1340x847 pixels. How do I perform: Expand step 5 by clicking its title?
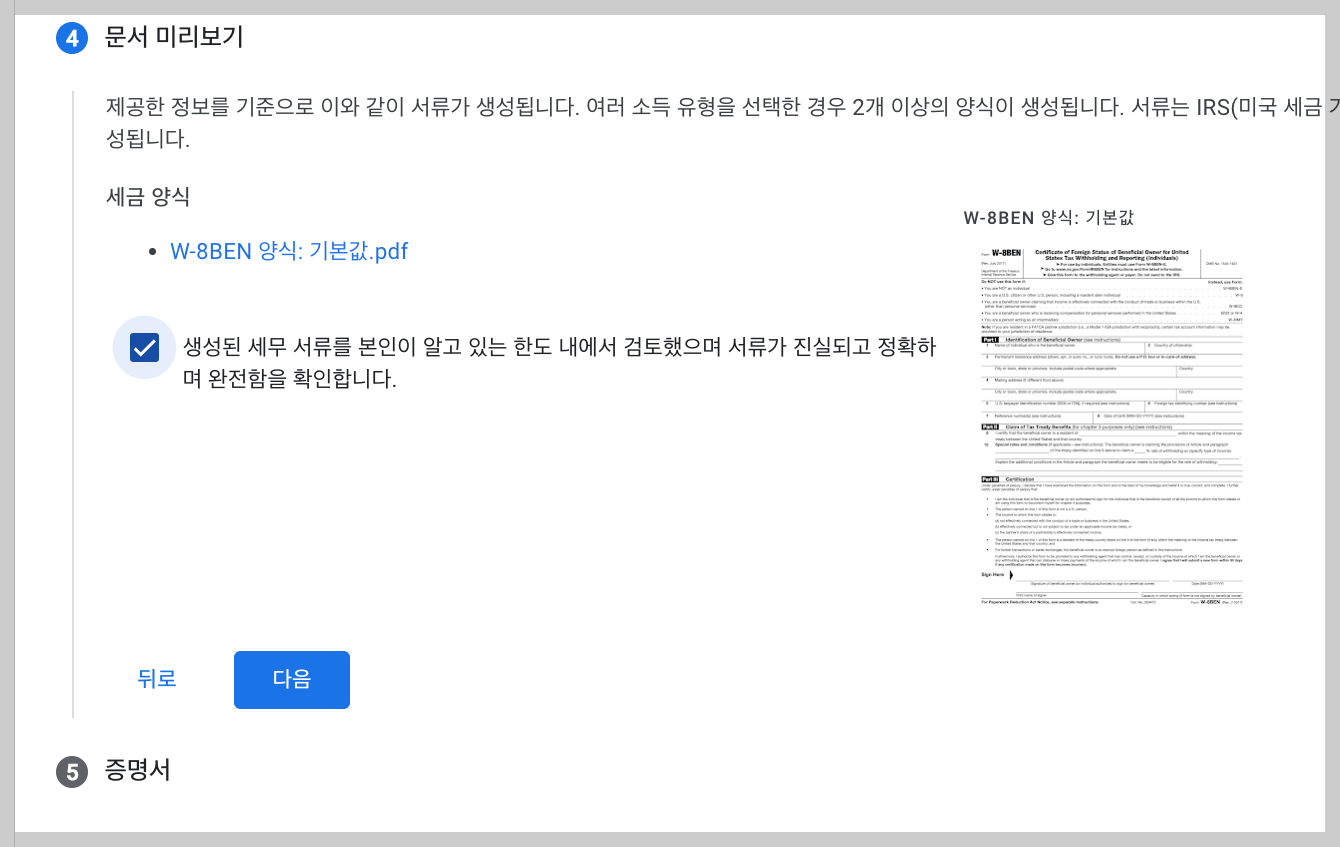point(136,771)
